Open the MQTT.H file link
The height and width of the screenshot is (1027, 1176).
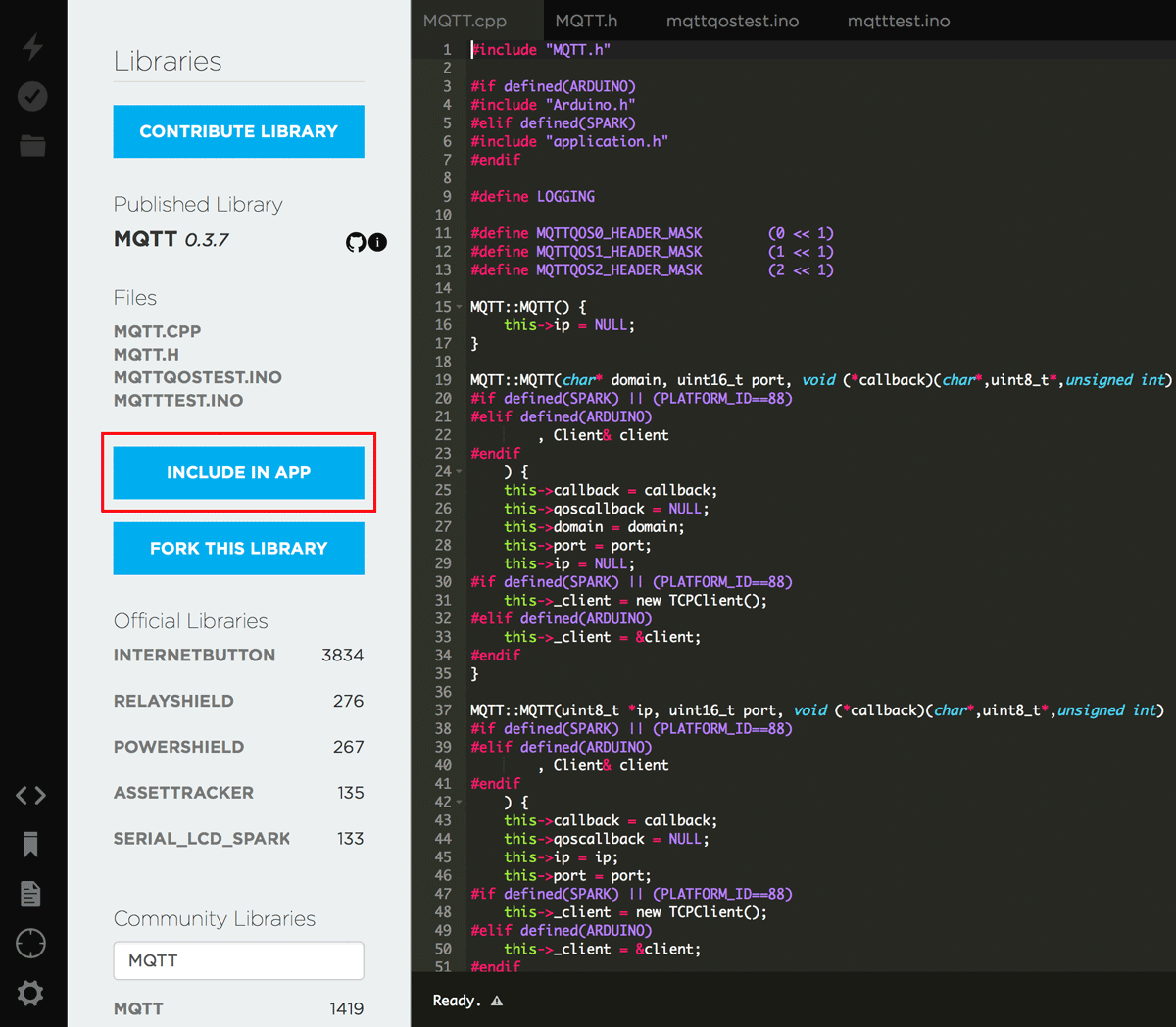click(x=146, y=354)
